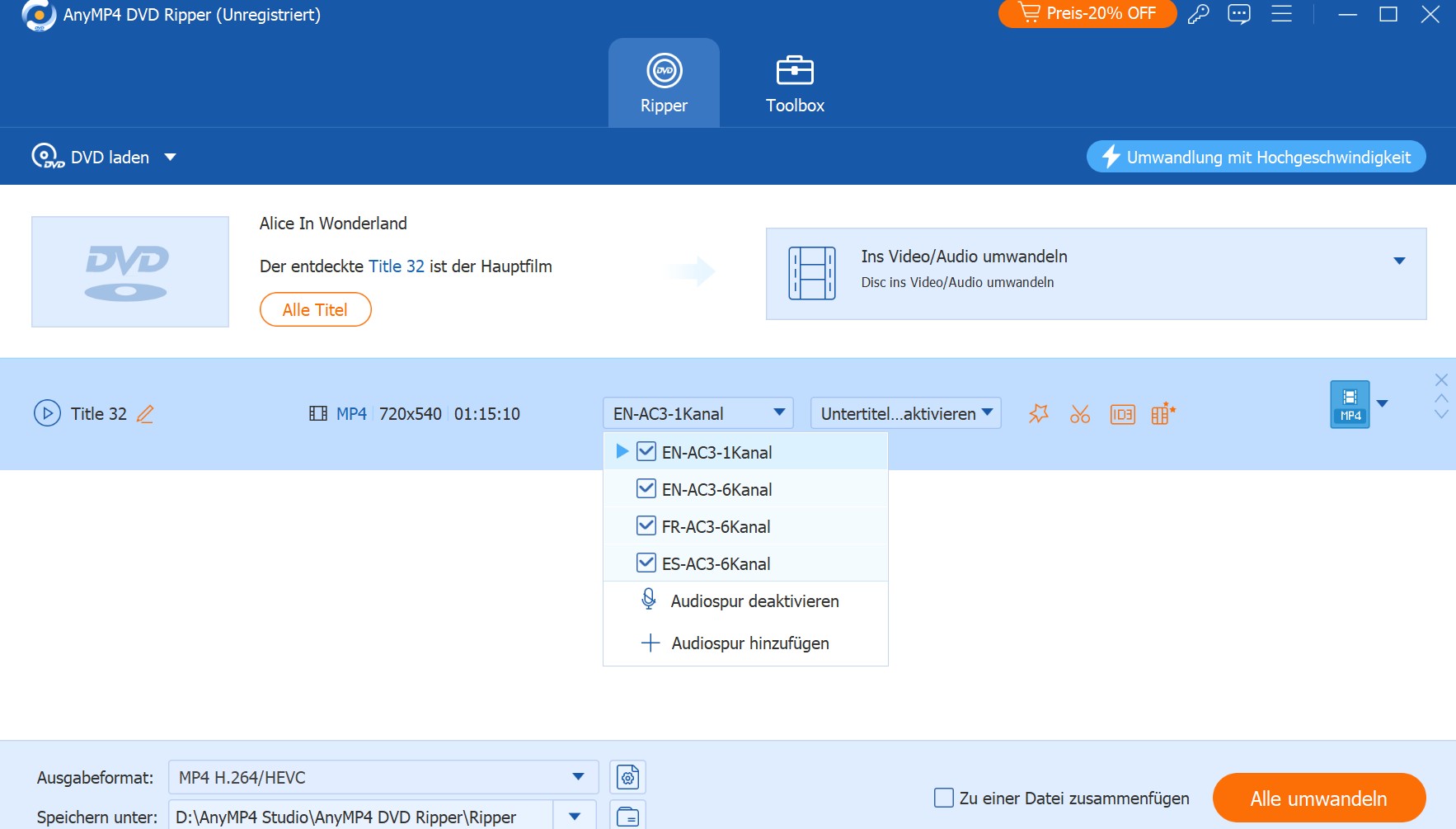Click the filmstrip conversion mode icon

point(812,273)
